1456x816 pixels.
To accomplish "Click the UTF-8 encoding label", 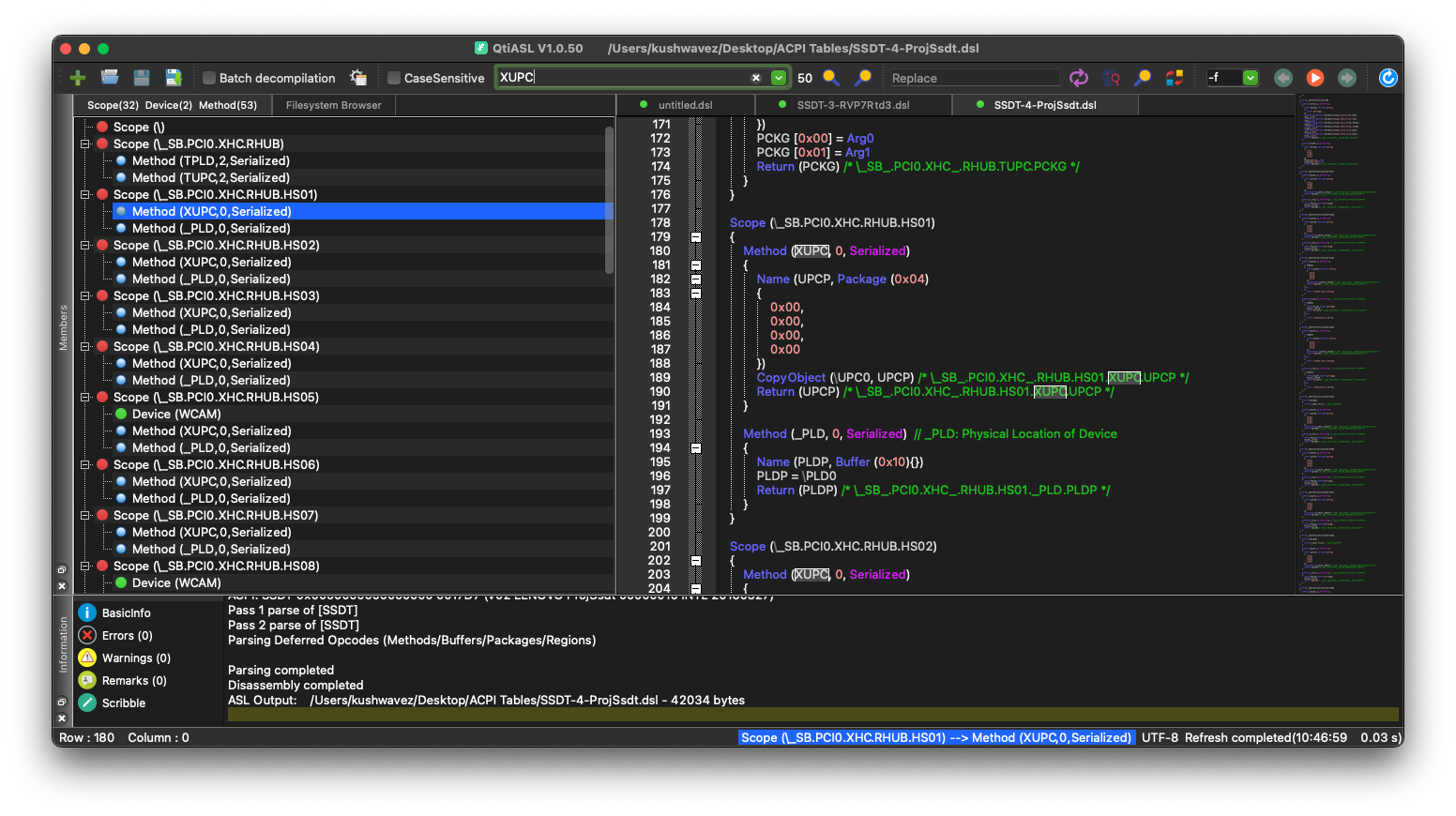I will (x=1160, y=737).
